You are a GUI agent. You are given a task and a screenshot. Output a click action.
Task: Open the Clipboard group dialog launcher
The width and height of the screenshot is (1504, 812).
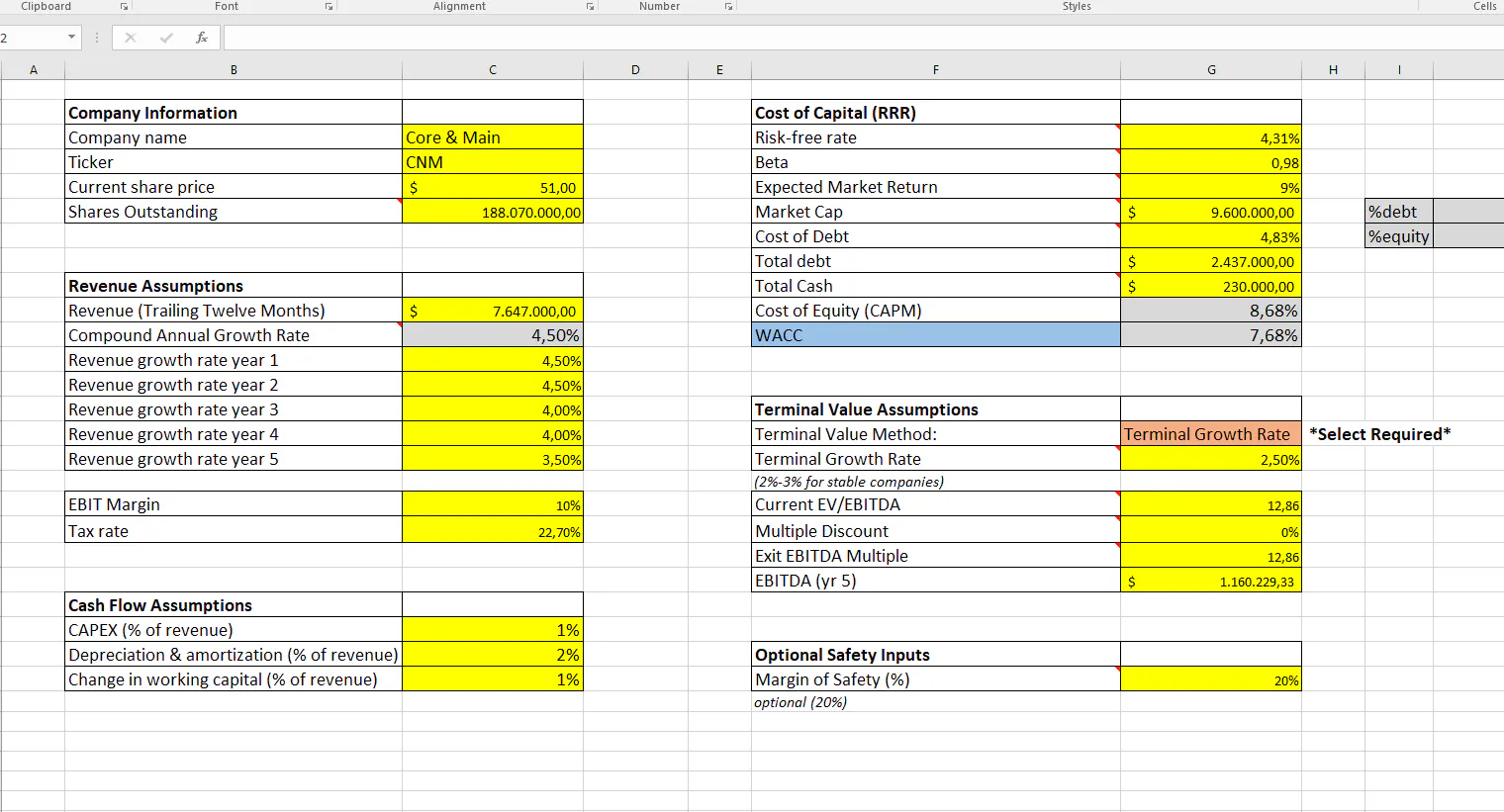125,7
